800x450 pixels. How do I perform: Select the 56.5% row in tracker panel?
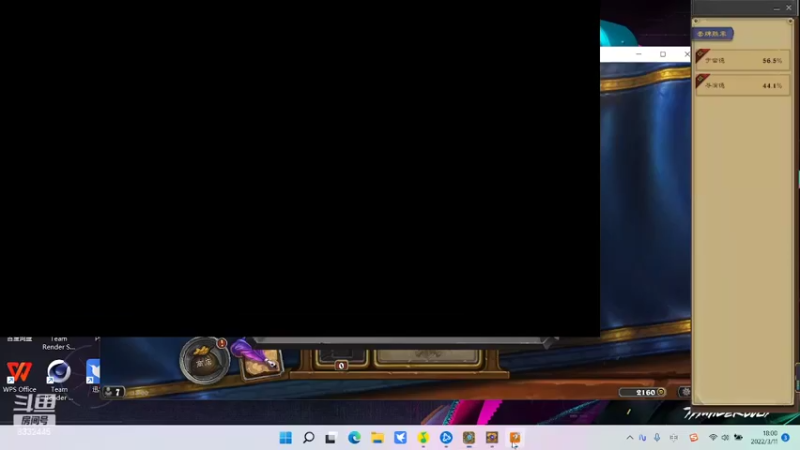743,60
